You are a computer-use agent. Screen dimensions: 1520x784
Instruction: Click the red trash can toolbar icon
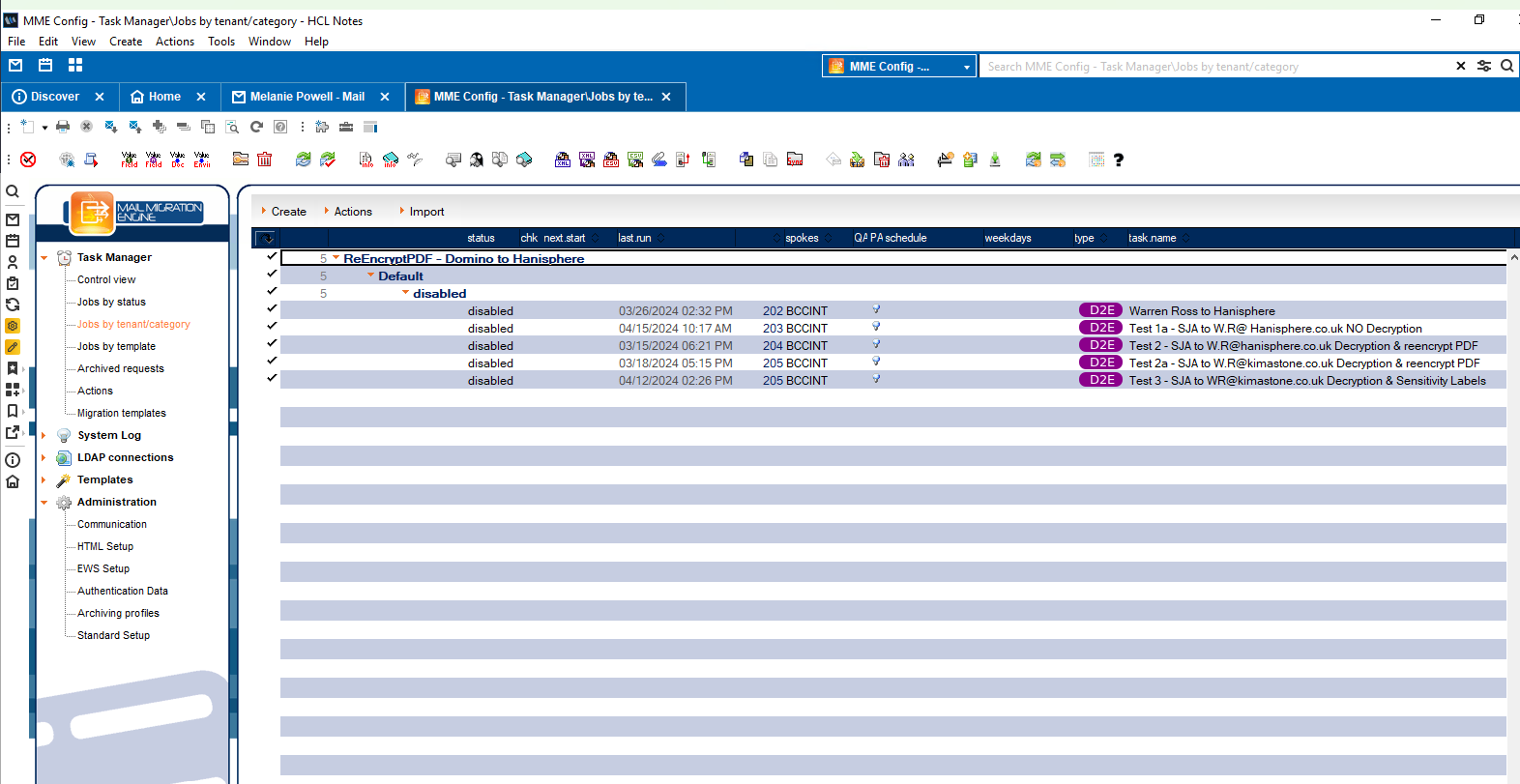coord(265,160)
